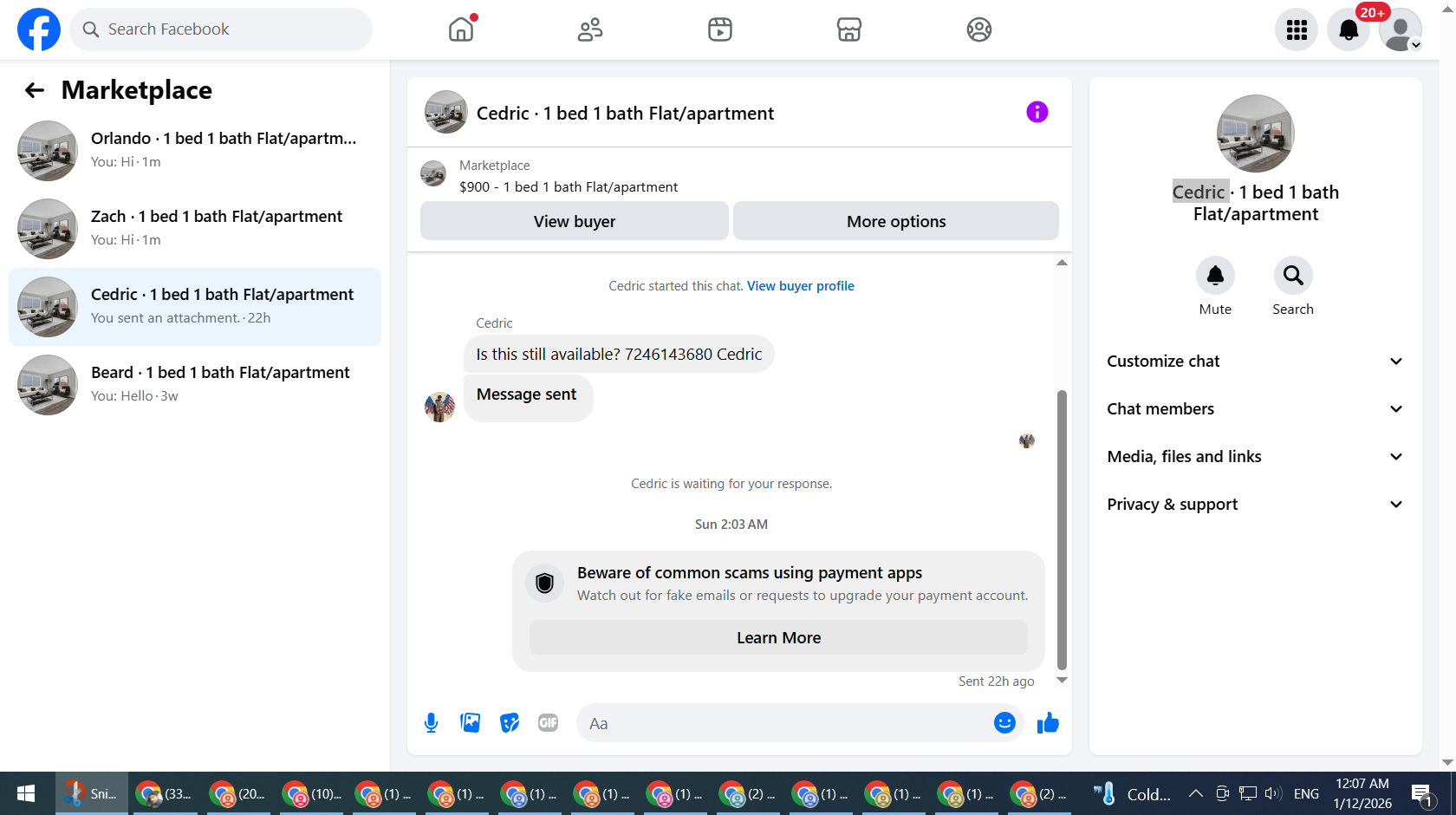1456x815 pixels.
Task: Open the Orlando conversation
Action: (195, 151)
